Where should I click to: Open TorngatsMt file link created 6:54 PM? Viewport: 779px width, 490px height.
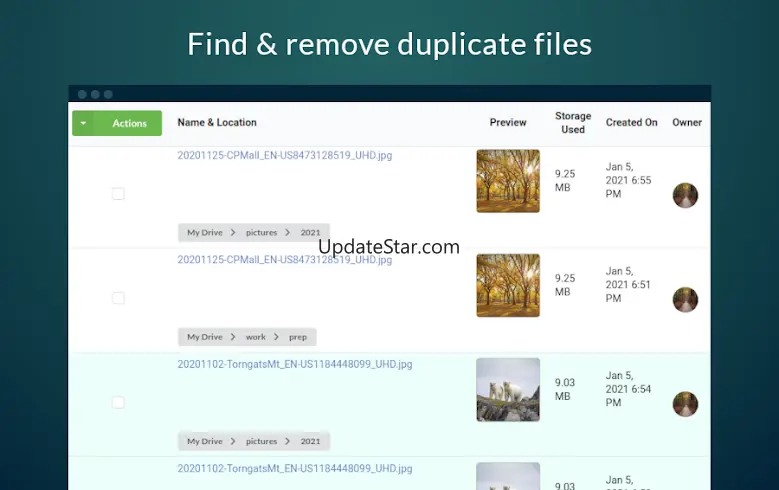coord(295,364)
